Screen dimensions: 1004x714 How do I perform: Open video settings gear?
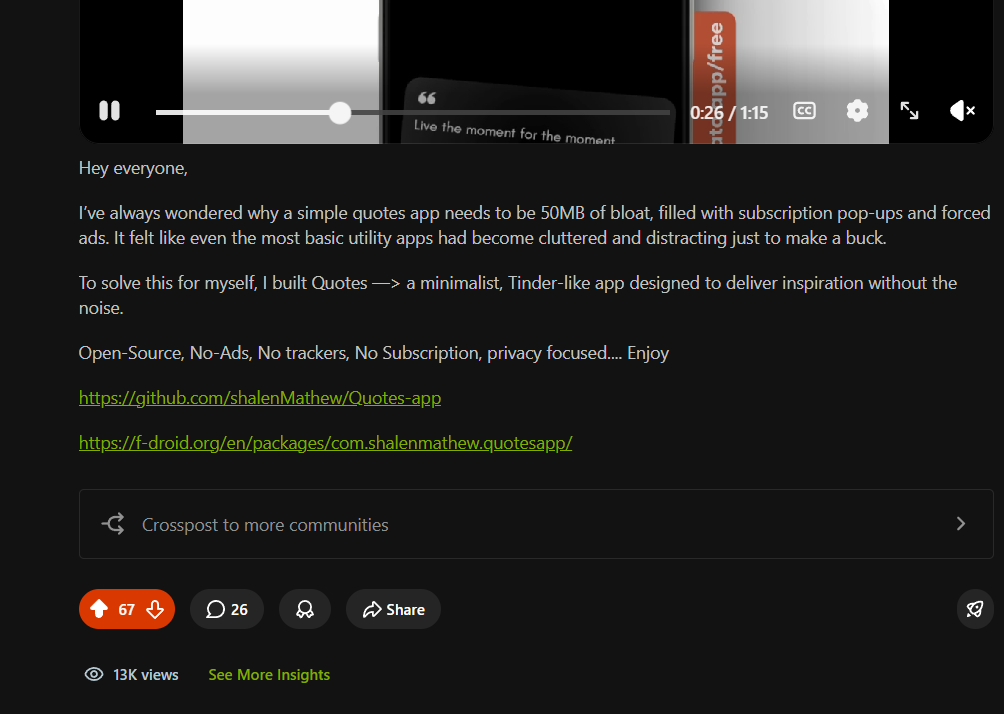point(857,111)
